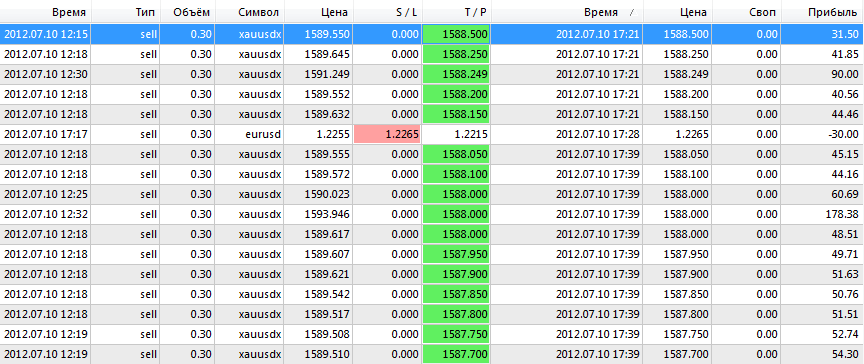Select the open time 2012.07.10 12:30
This screenshot has width=864, height=364.
(46, 74)
